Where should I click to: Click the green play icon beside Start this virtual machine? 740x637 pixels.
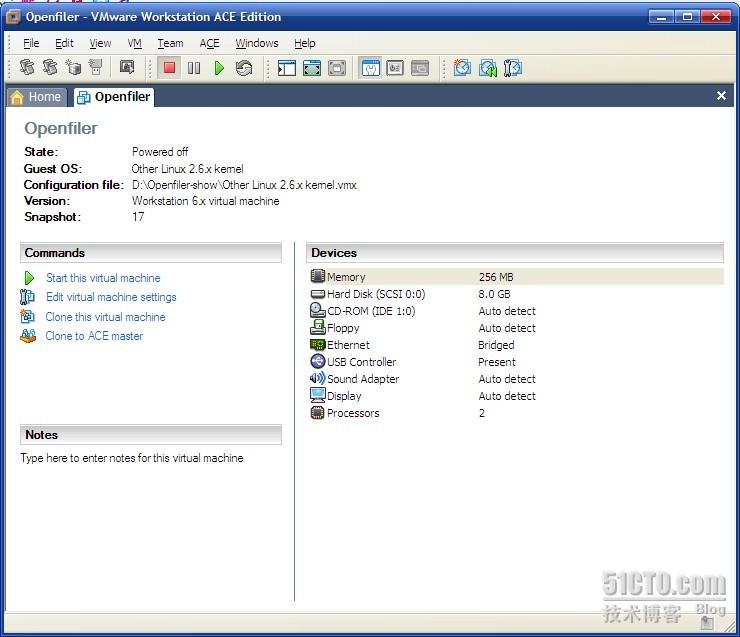point(29,278)
